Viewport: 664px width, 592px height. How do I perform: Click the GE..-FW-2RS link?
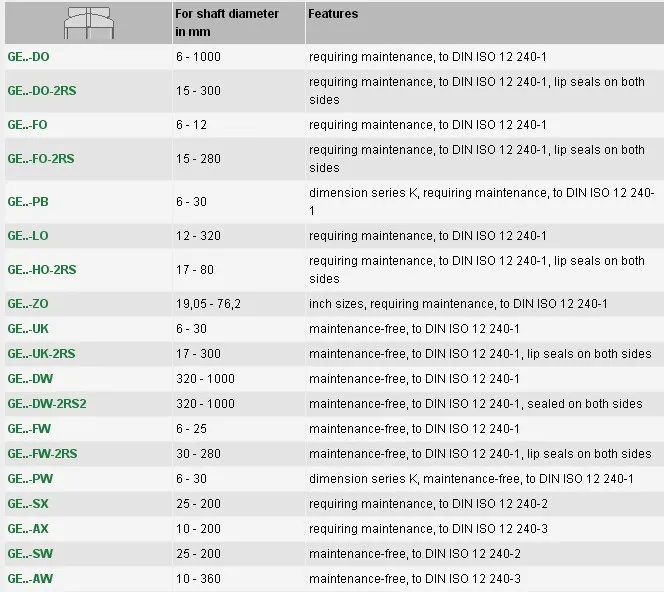[x=42, y=454]
